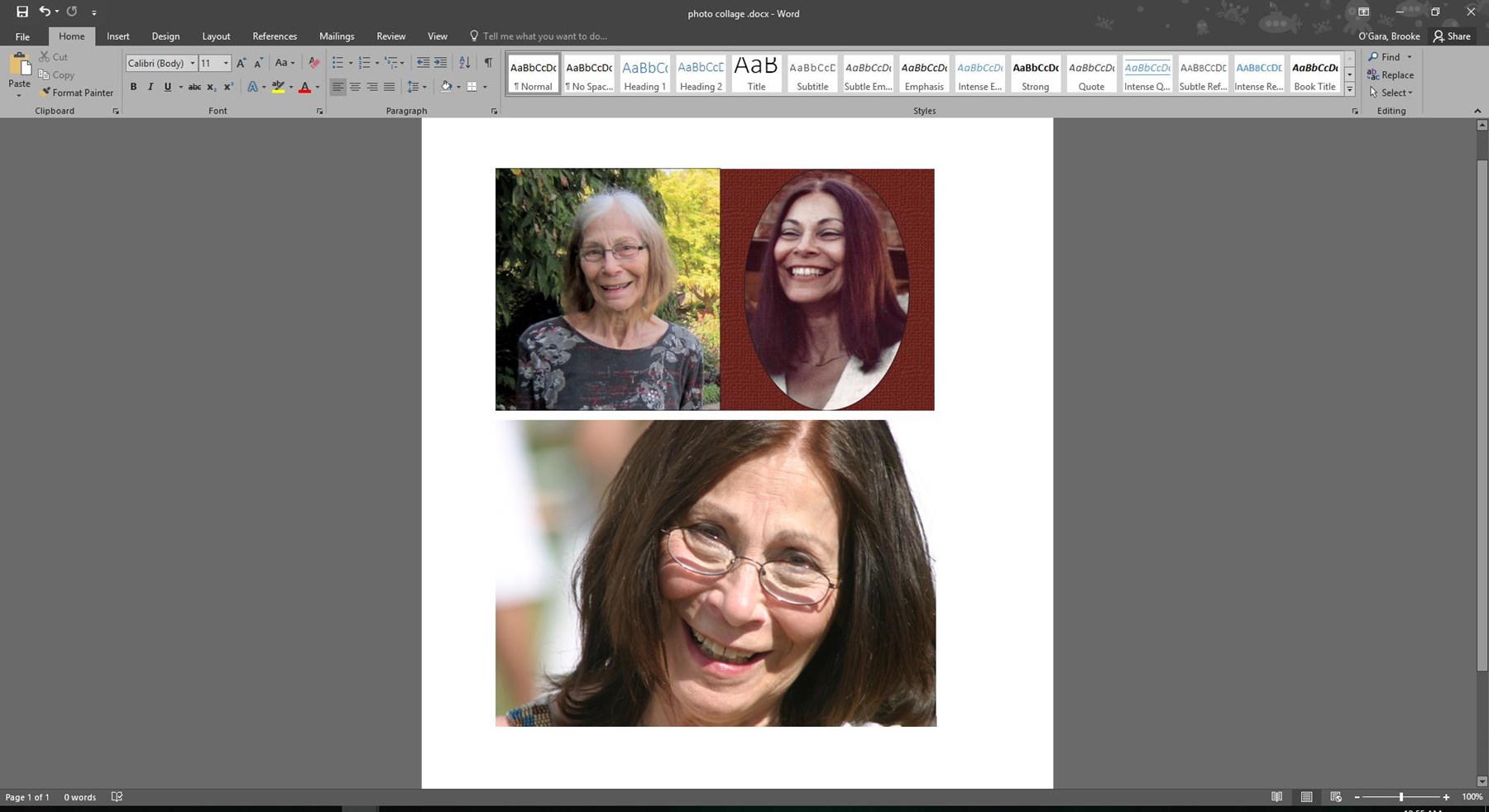This screenshot has width=1489, height=812.
Task: Click the Tell me what you want search box
Action: pyautogui.click(x=544, y=36)
